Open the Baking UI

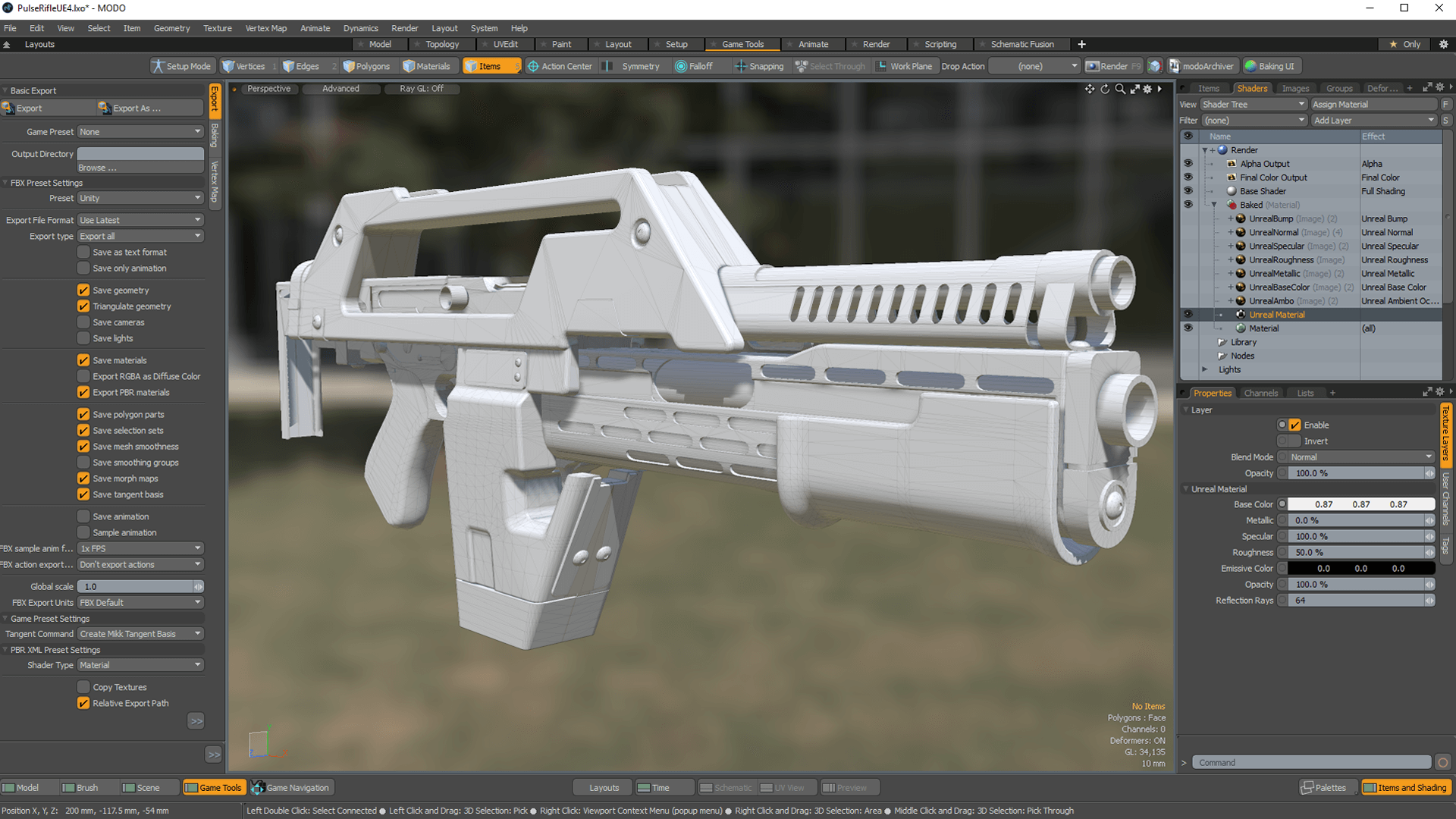coord(1269,66)
